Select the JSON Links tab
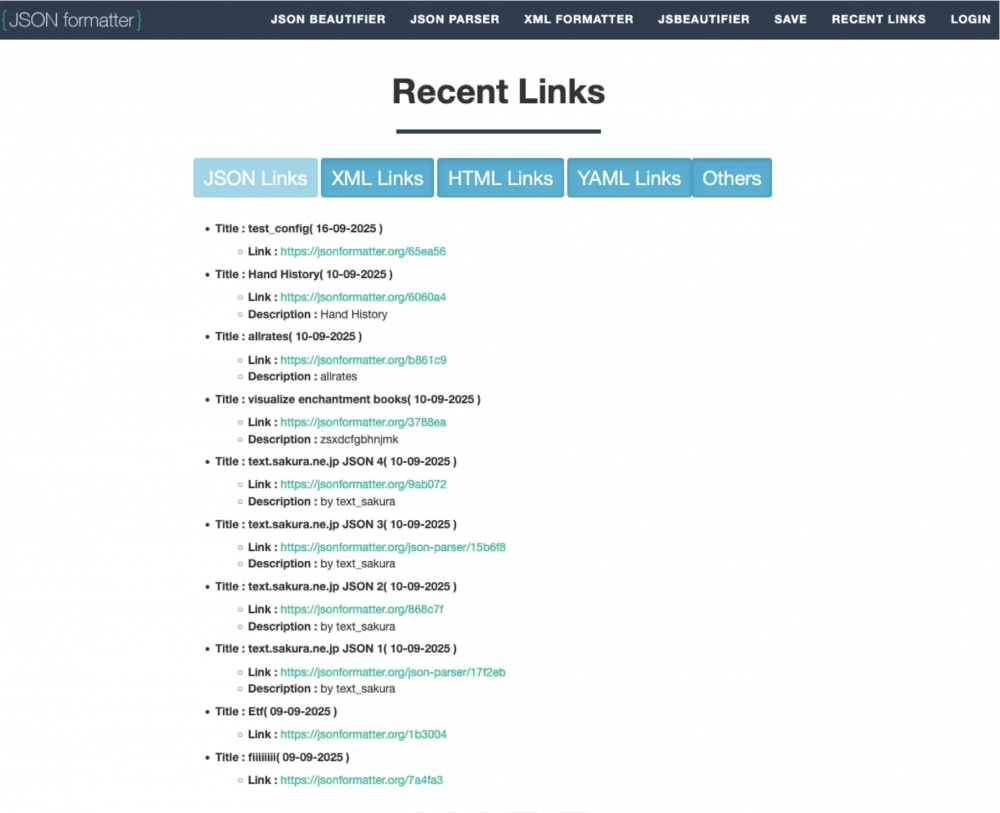This screenshot has width=1000, height=813. pyautogui.click(x=255, y=178)
